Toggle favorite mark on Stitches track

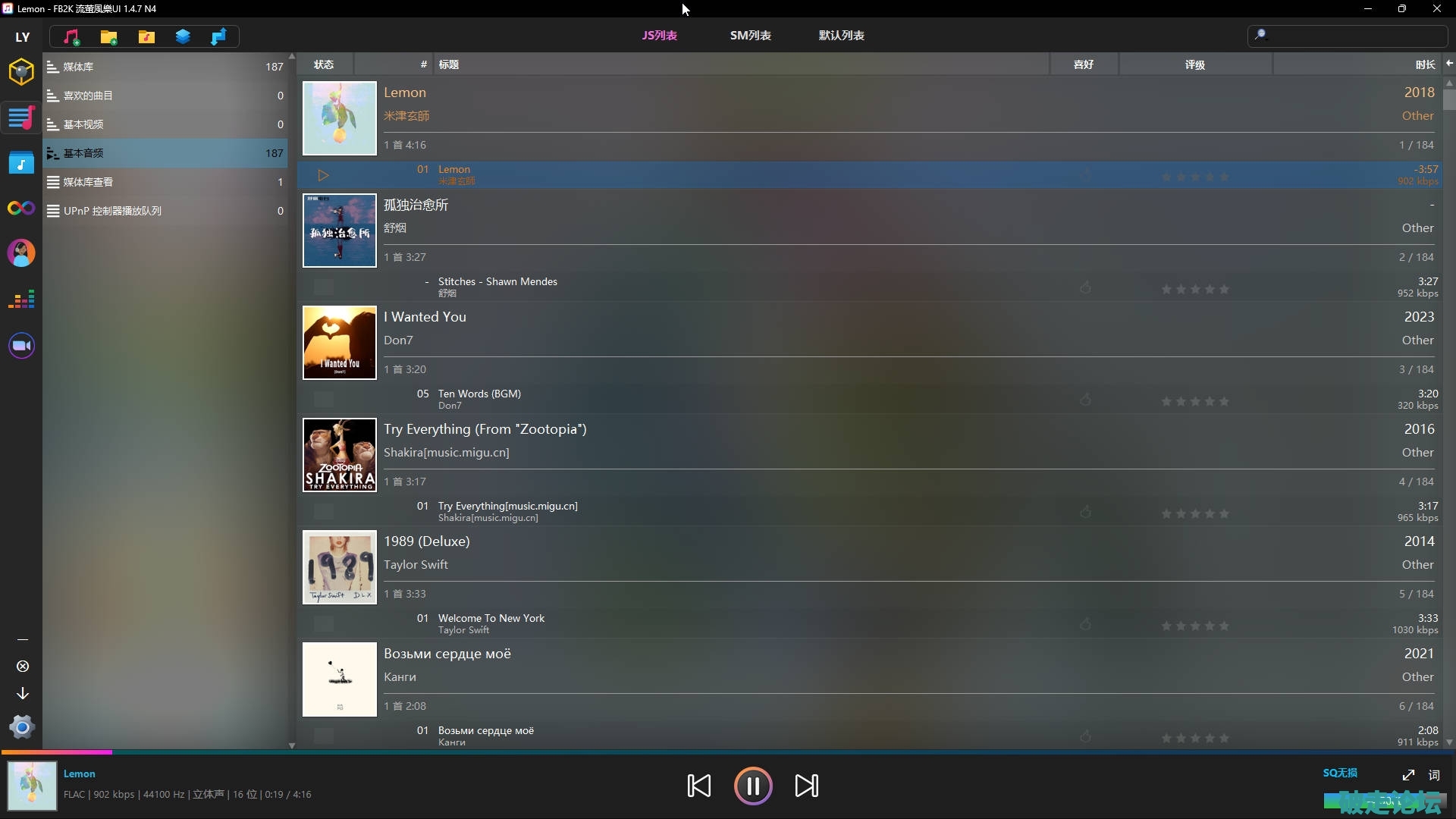pyautogui.click(x=1085, y=287)
